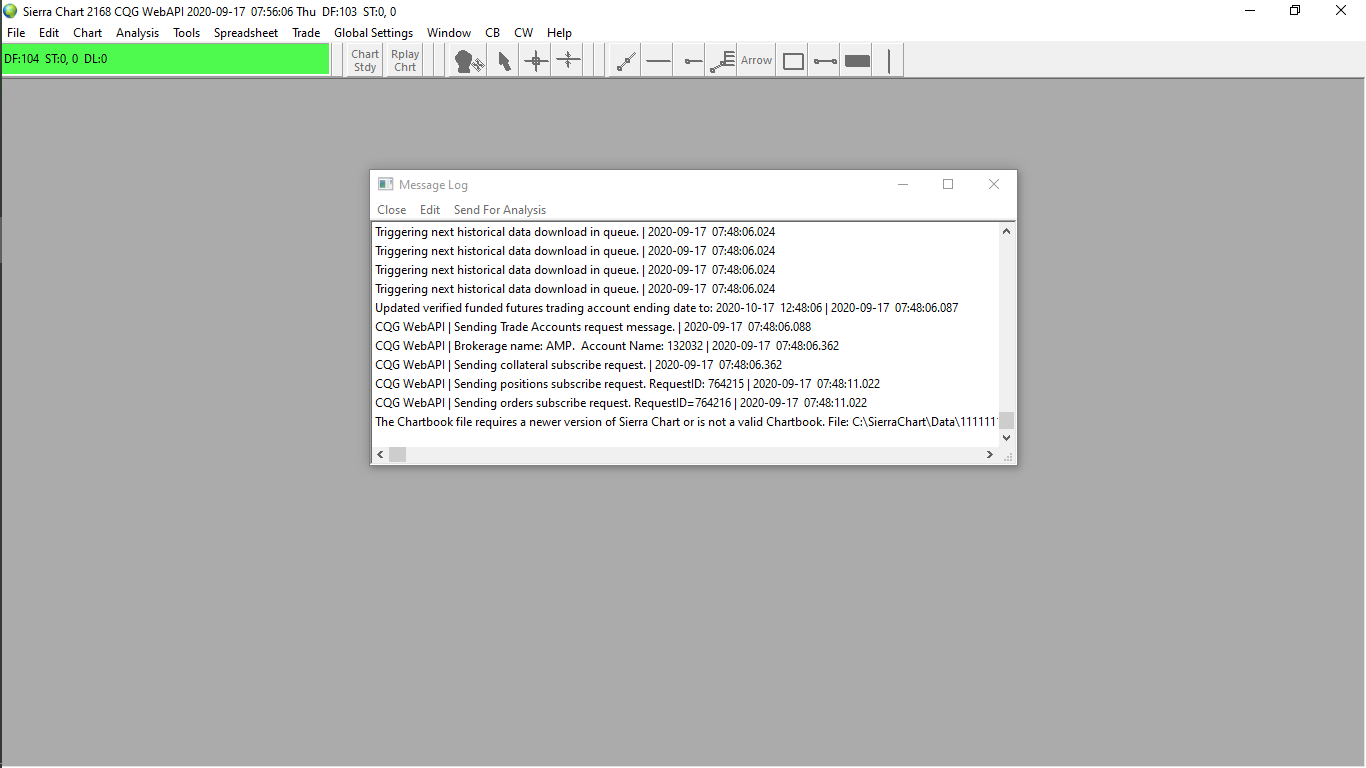Maximize the Message Log window
The height and width of the screenshot is (768, 1366).
click(948, 184)
